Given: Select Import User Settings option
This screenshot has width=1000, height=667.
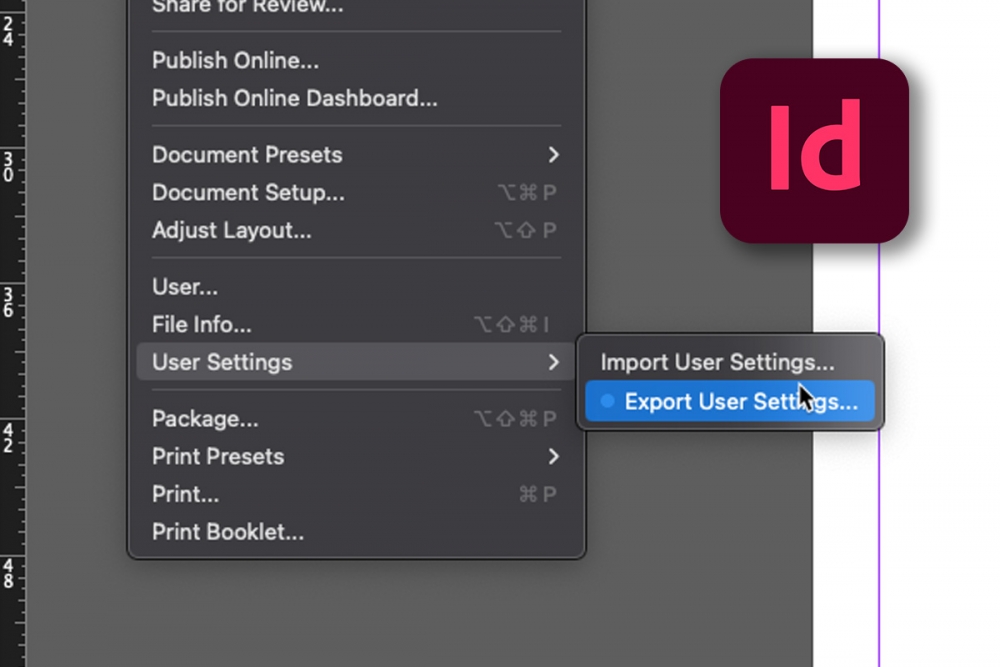Looking at the screenshot, I should 717,362.
